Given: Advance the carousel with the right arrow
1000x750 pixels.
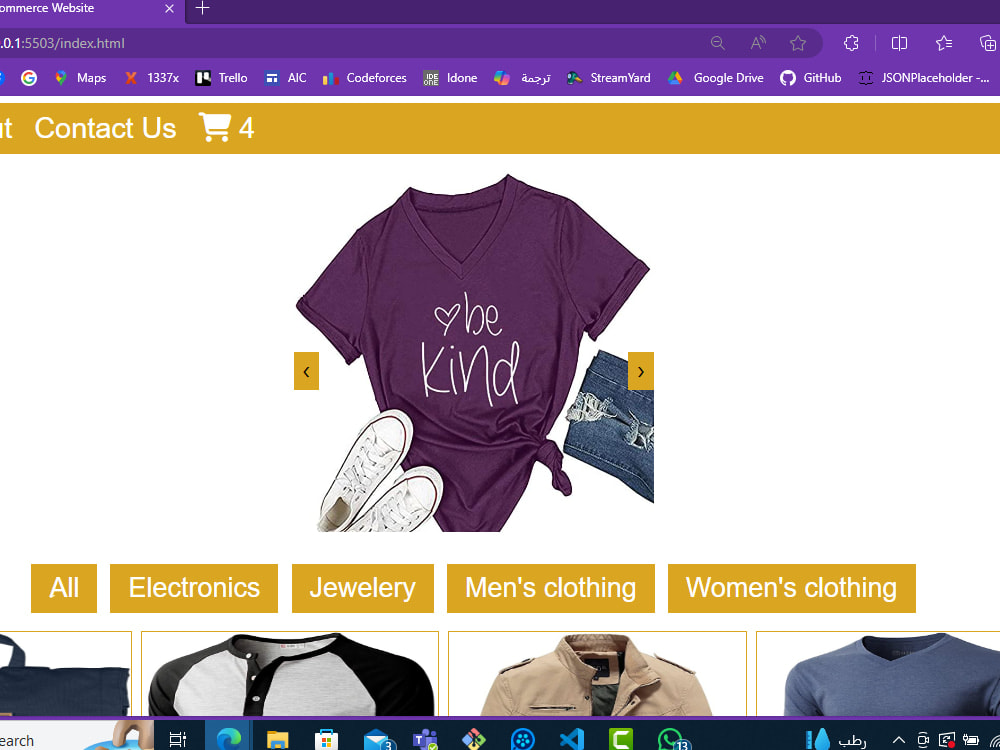Looking at the screenshot, I should pyautogui.click(x=640, y=370).
